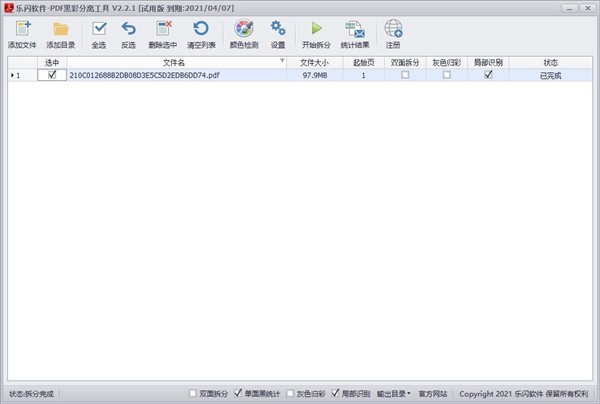Click the 选中 column header

(x=52, y=62)
